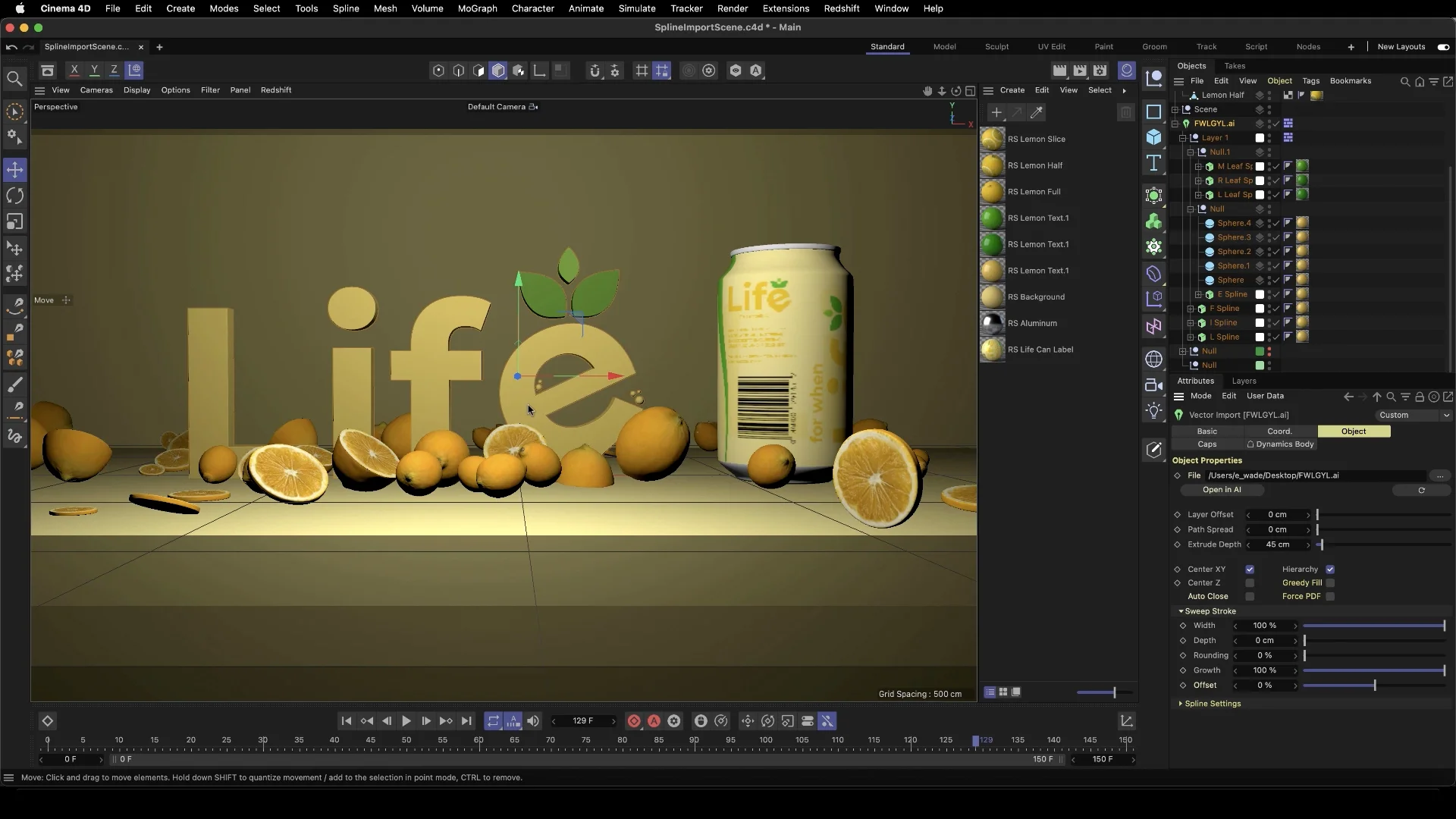The height and width of the screenshot is (819, 1456).
Task: Enable the Greedy Fill checkbox
Action: (1330, 583)
